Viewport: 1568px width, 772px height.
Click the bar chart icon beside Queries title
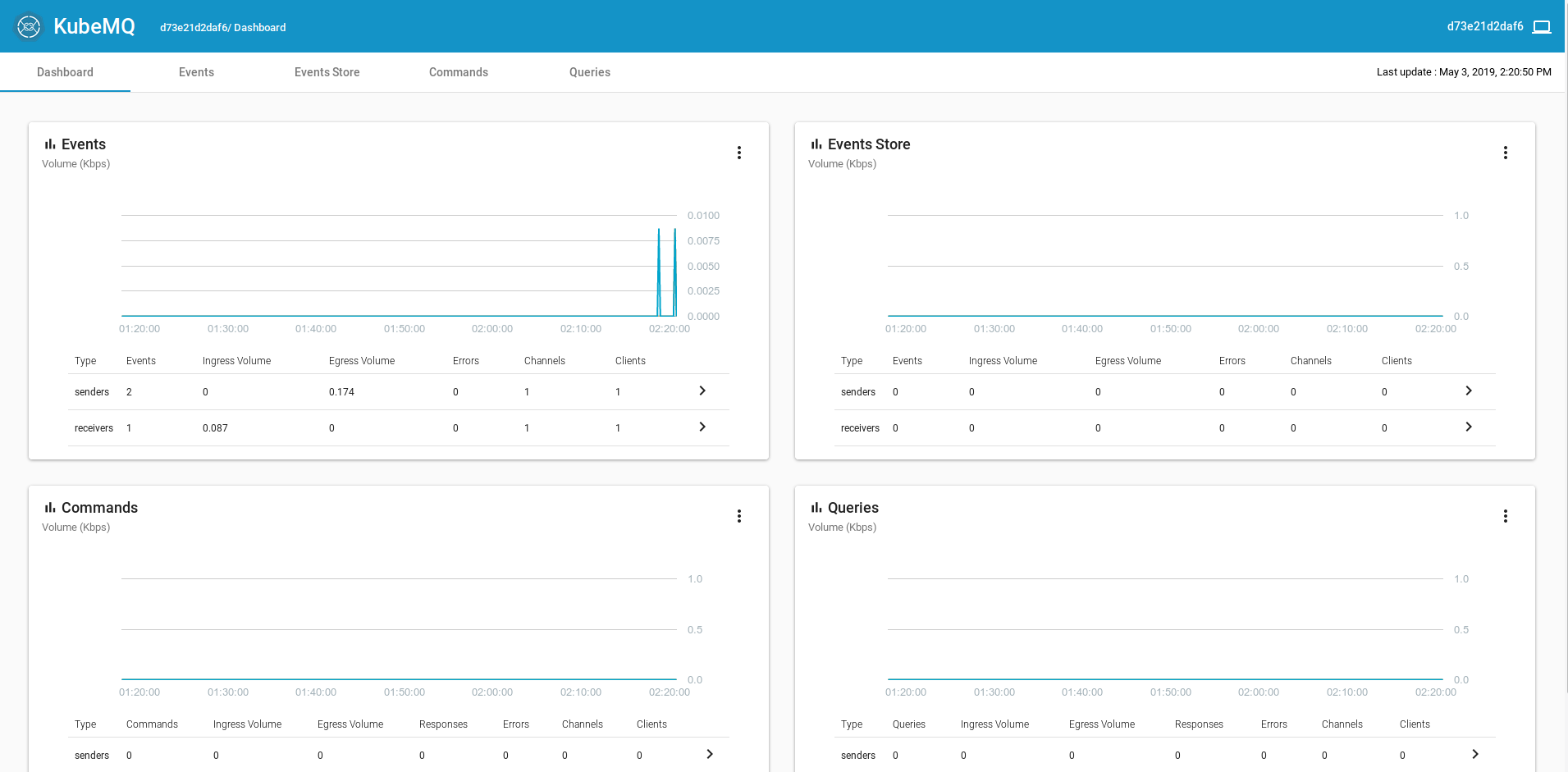pos(815,507)
